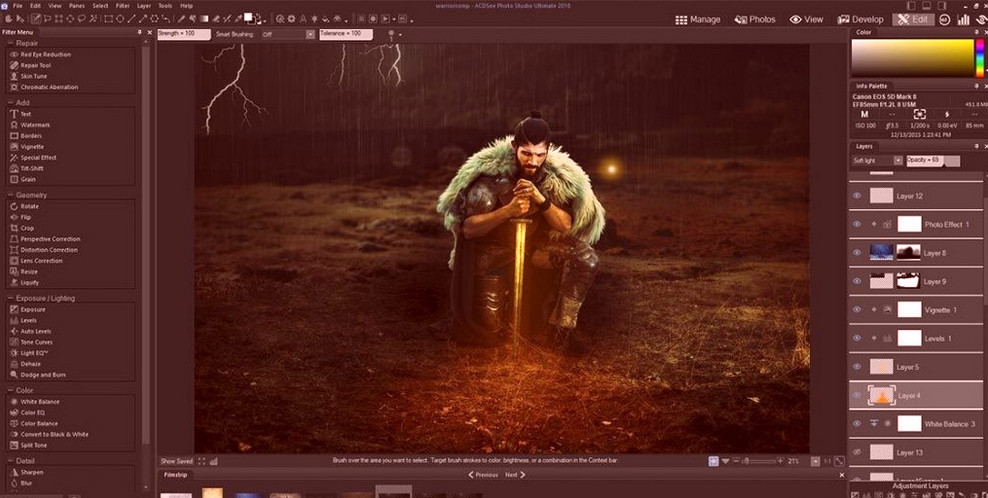
Task: Open the Sharpen filter
Action: (x=27, y=472)
